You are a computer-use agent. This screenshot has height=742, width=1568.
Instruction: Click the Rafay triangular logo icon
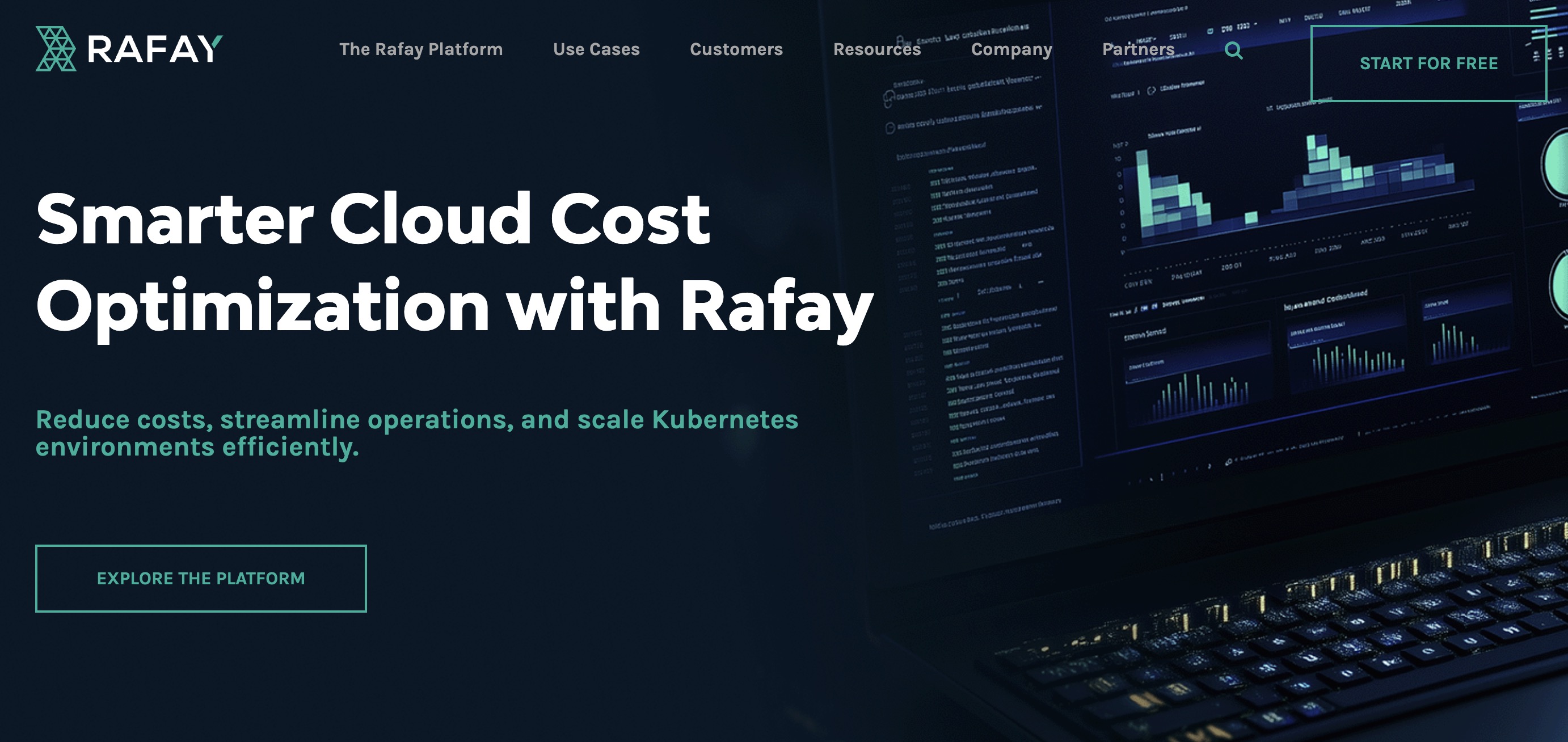pyautogui.click(x=56, y=49)
